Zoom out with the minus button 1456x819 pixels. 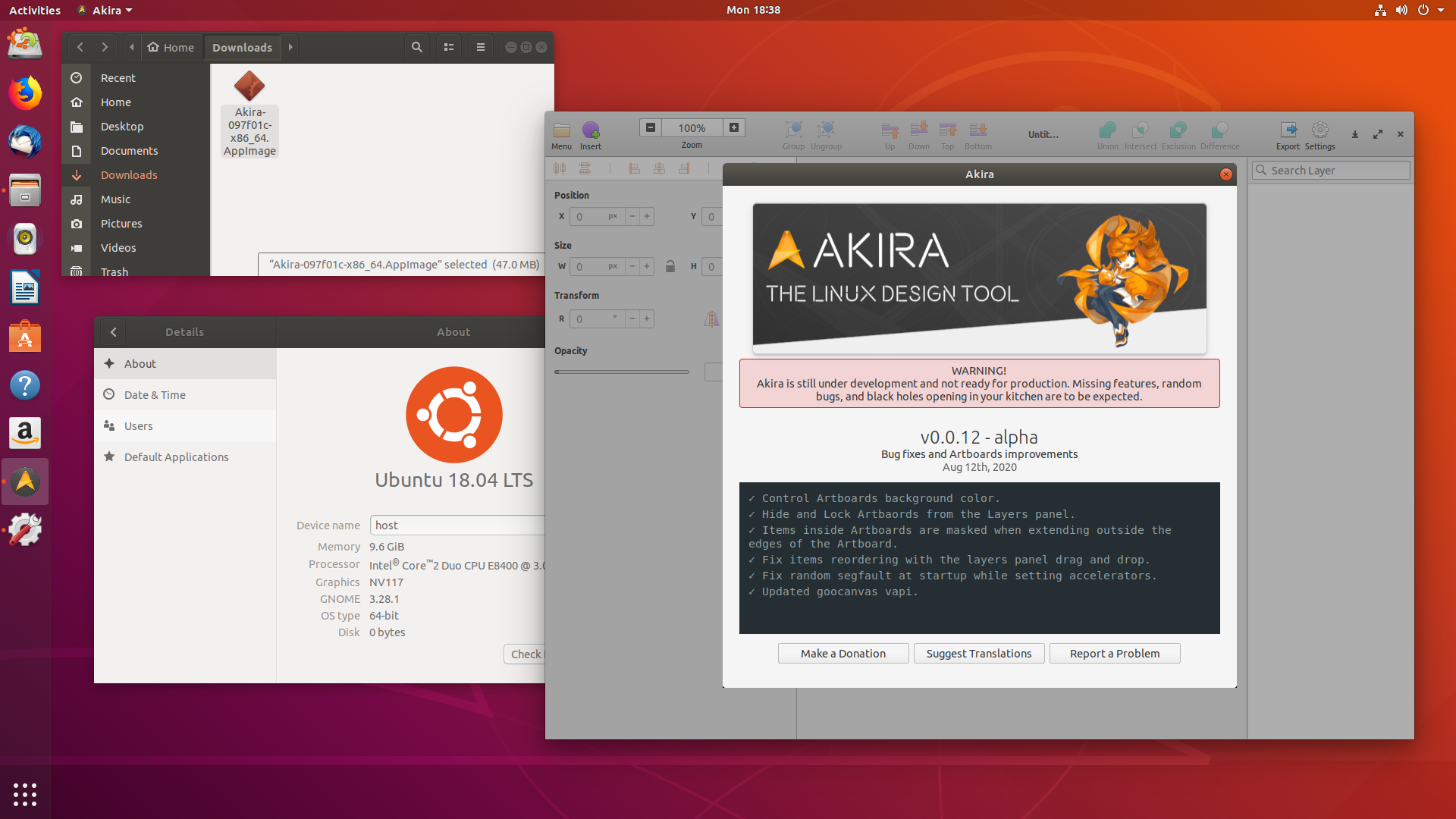[x=651, y=127]
